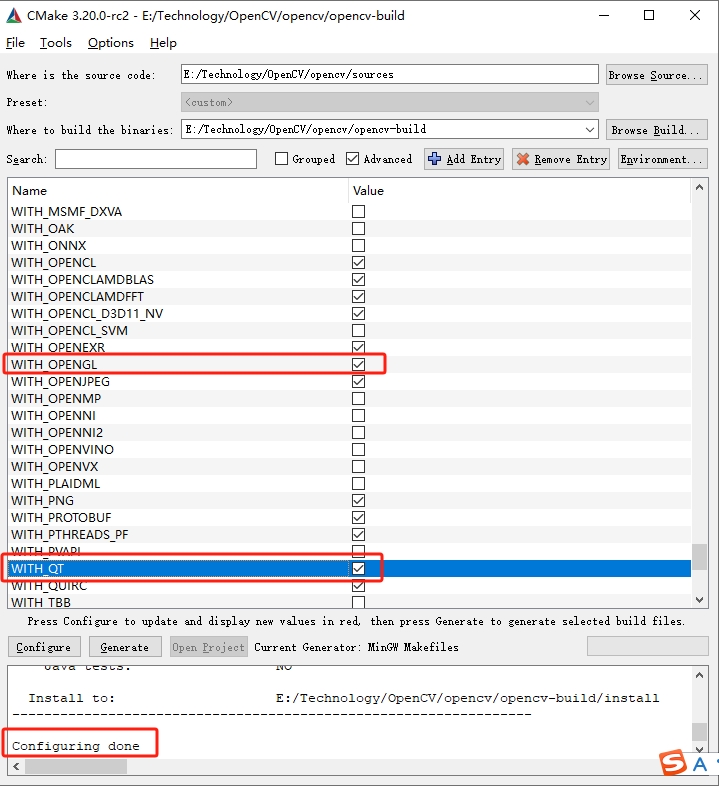
Task: Uncheck the WITH_OPENCLAMDFFT checkbox
Action: pos(358,296)
